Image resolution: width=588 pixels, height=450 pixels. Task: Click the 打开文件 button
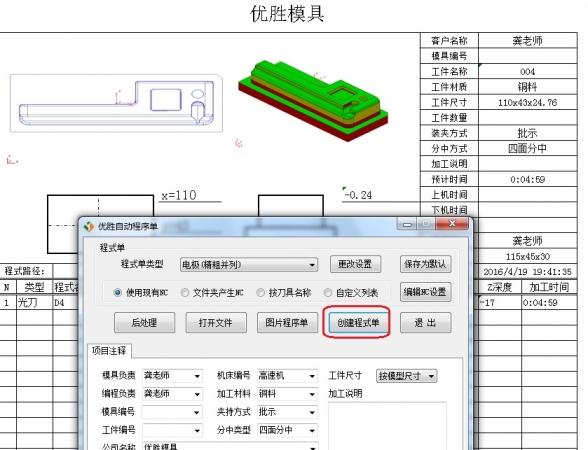[216, 322]
